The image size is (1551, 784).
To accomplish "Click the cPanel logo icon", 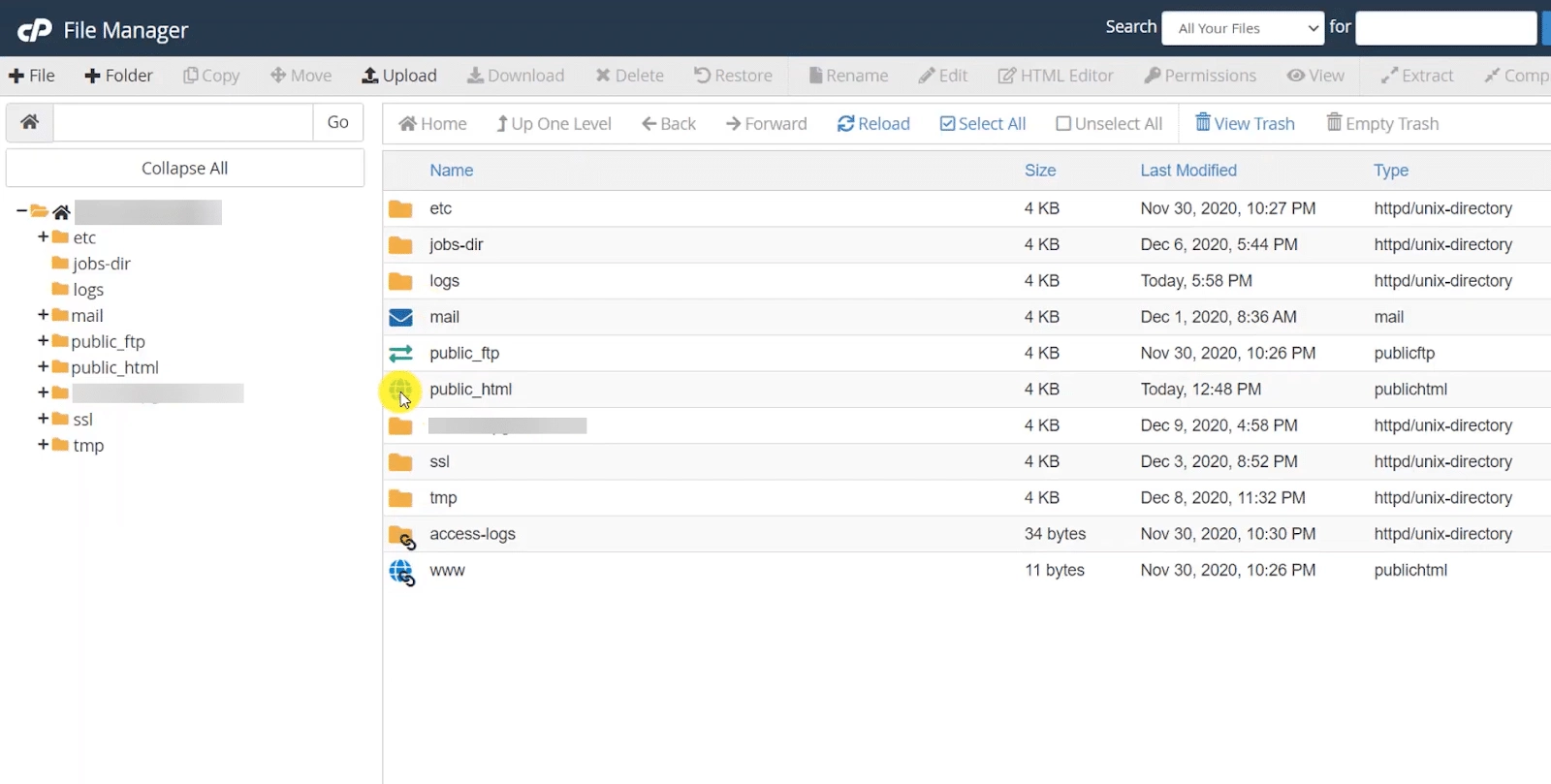I will pyautogui.click(x=35, y=30).
